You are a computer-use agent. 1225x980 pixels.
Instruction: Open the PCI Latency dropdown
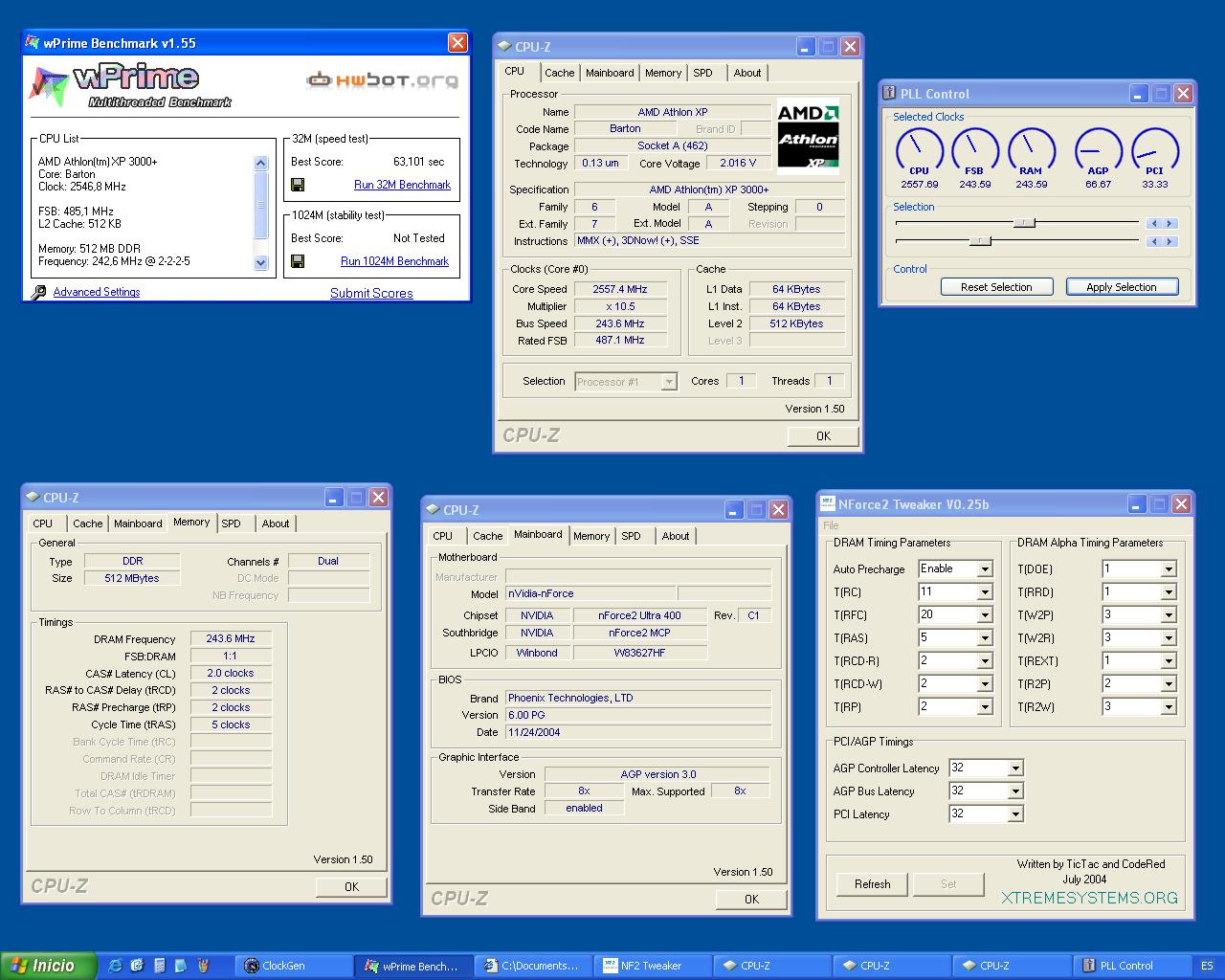pyautogui.click(x=1015, y=814)
